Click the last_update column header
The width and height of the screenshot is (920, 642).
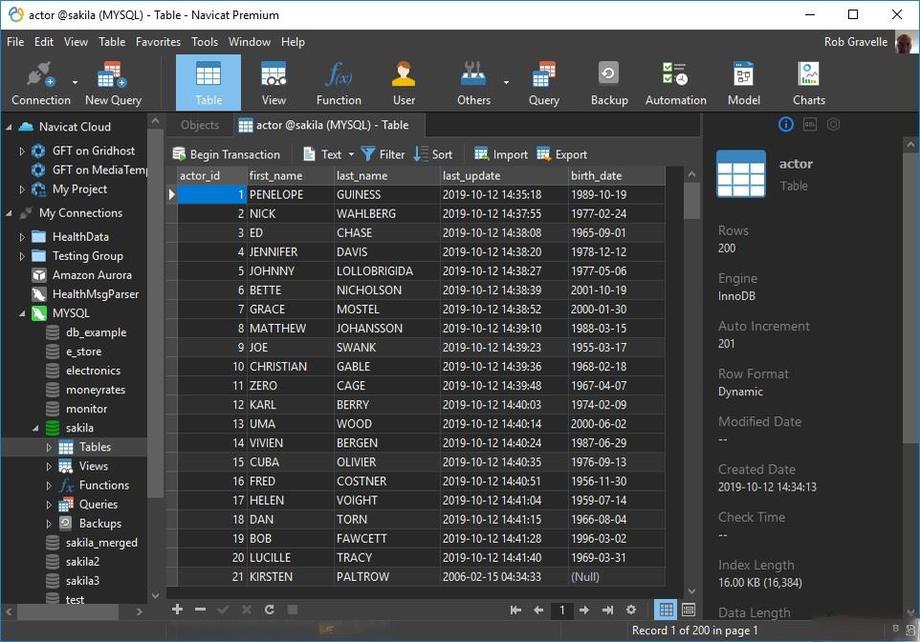pyautogui.click(x=503, y=175)
